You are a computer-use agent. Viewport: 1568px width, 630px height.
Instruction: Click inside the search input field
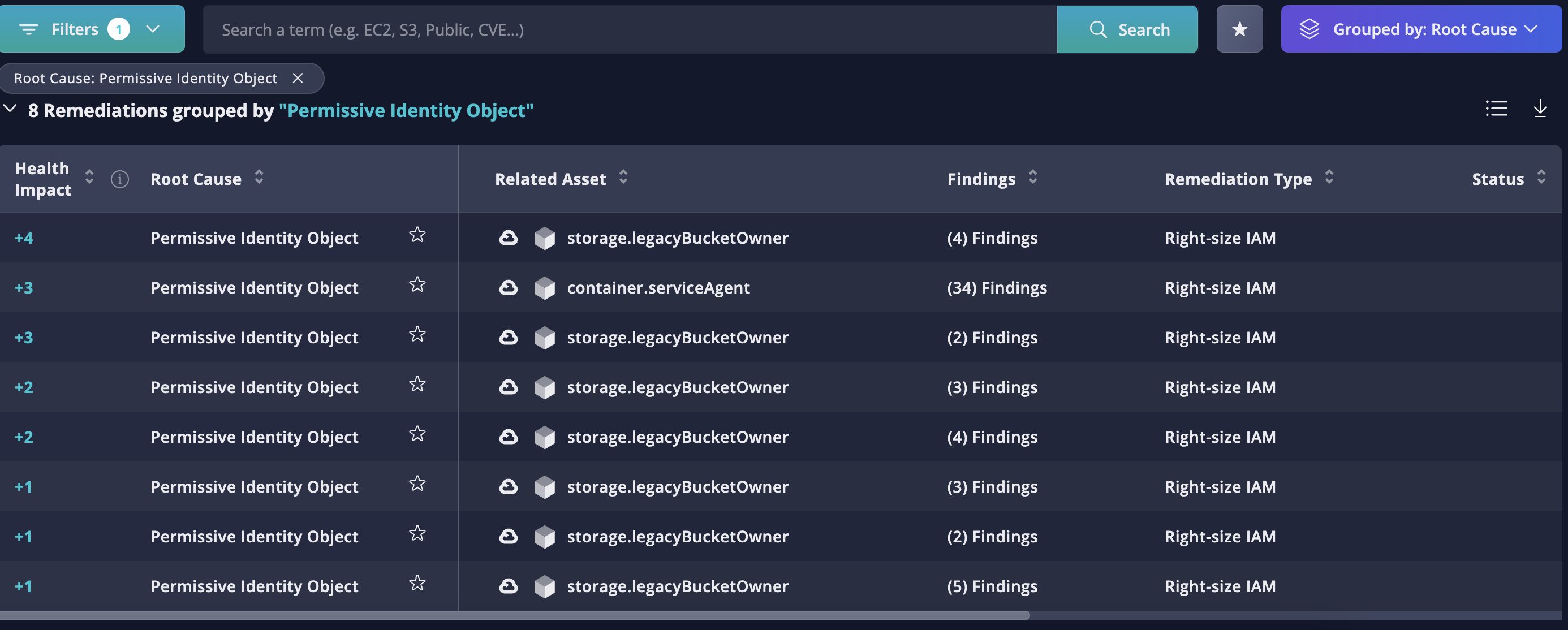point(629,28)
